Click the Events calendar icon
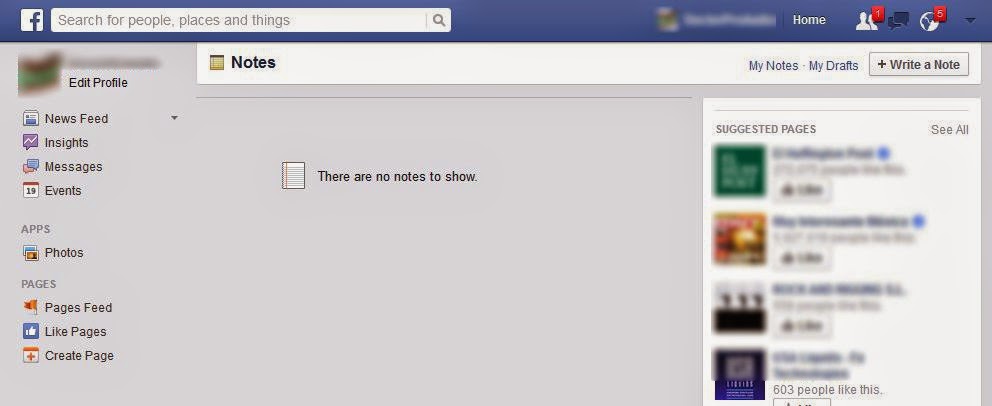This screenshot has width=992, height=406. pos(30,190)
